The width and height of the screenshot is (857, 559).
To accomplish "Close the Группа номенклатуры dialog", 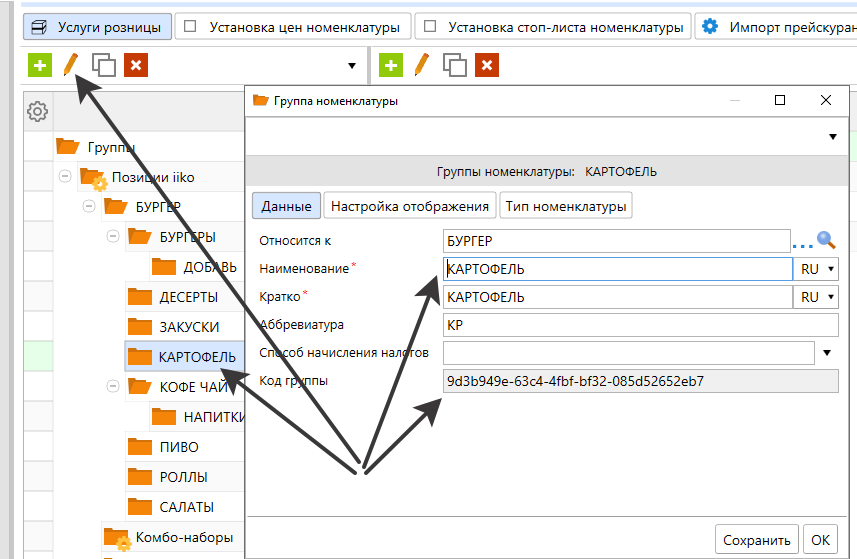I will click(x=826, y=100).
